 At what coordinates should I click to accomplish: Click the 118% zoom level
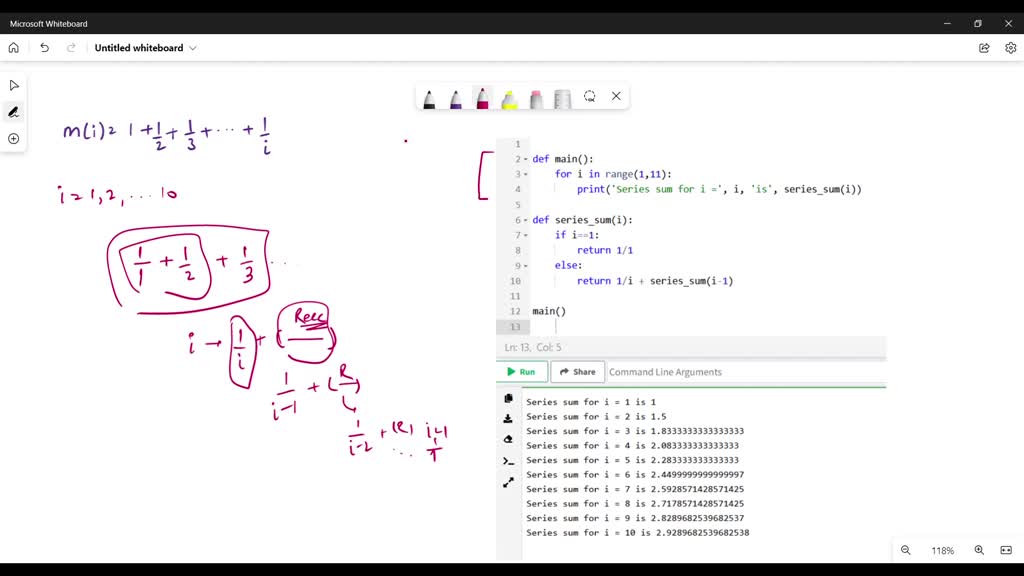point(942,551)
